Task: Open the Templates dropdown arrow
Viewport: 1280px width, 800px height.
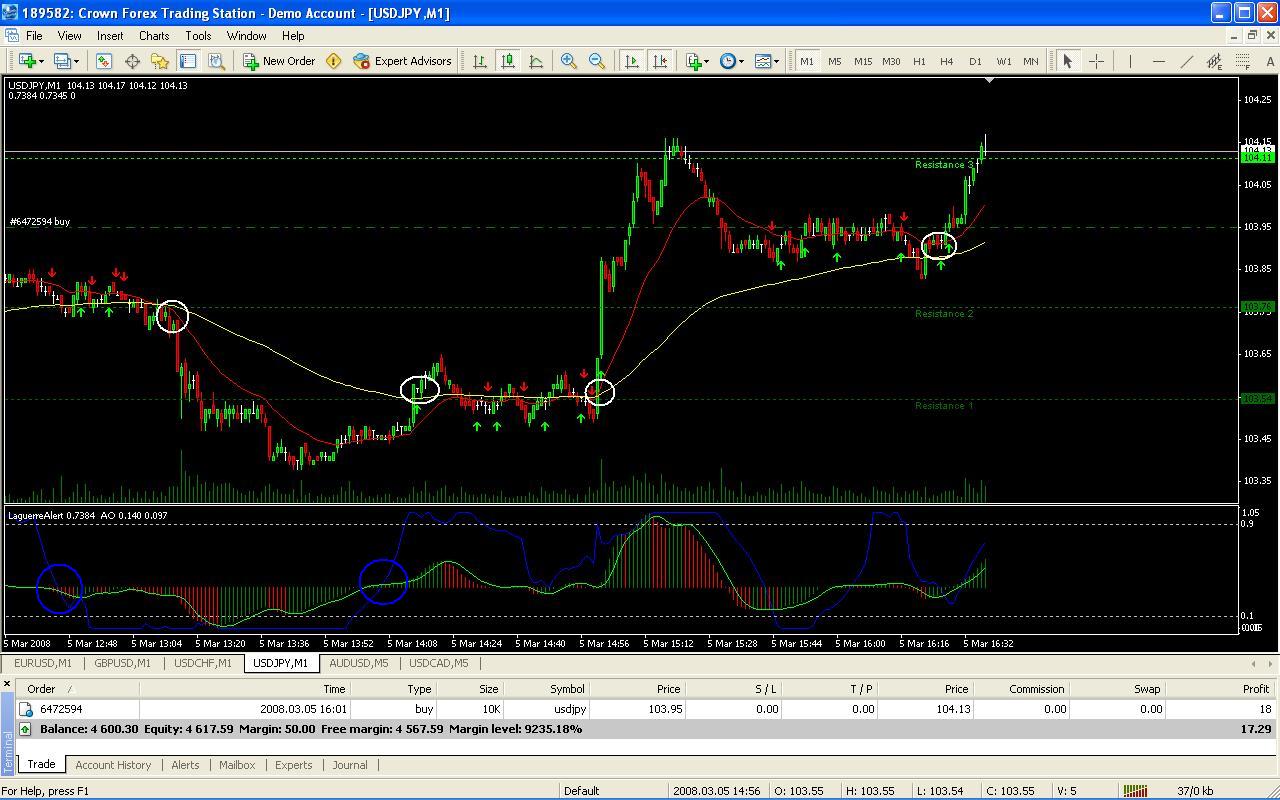Action: coord(777,61)
